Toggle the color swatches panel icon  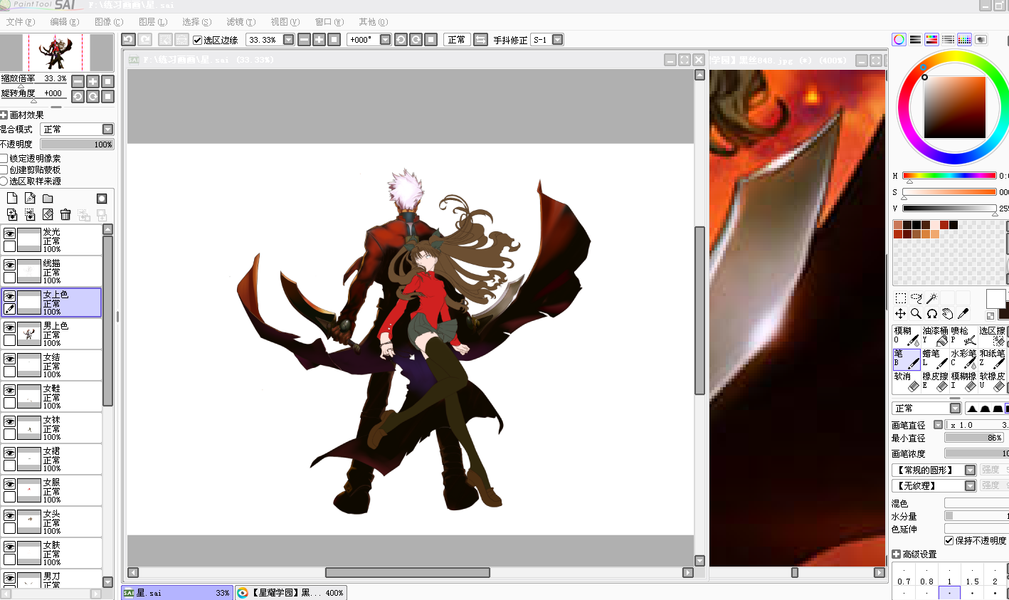point(964,39)
